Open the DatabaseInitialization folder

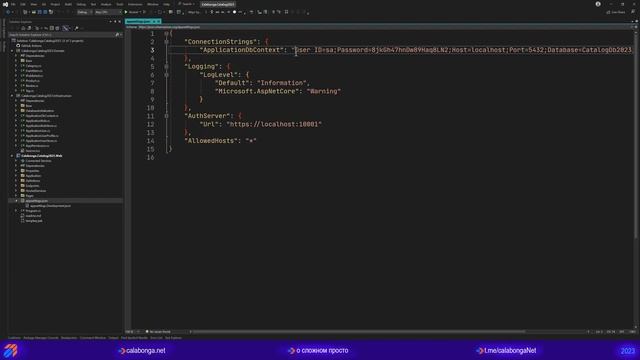(39, 111)
